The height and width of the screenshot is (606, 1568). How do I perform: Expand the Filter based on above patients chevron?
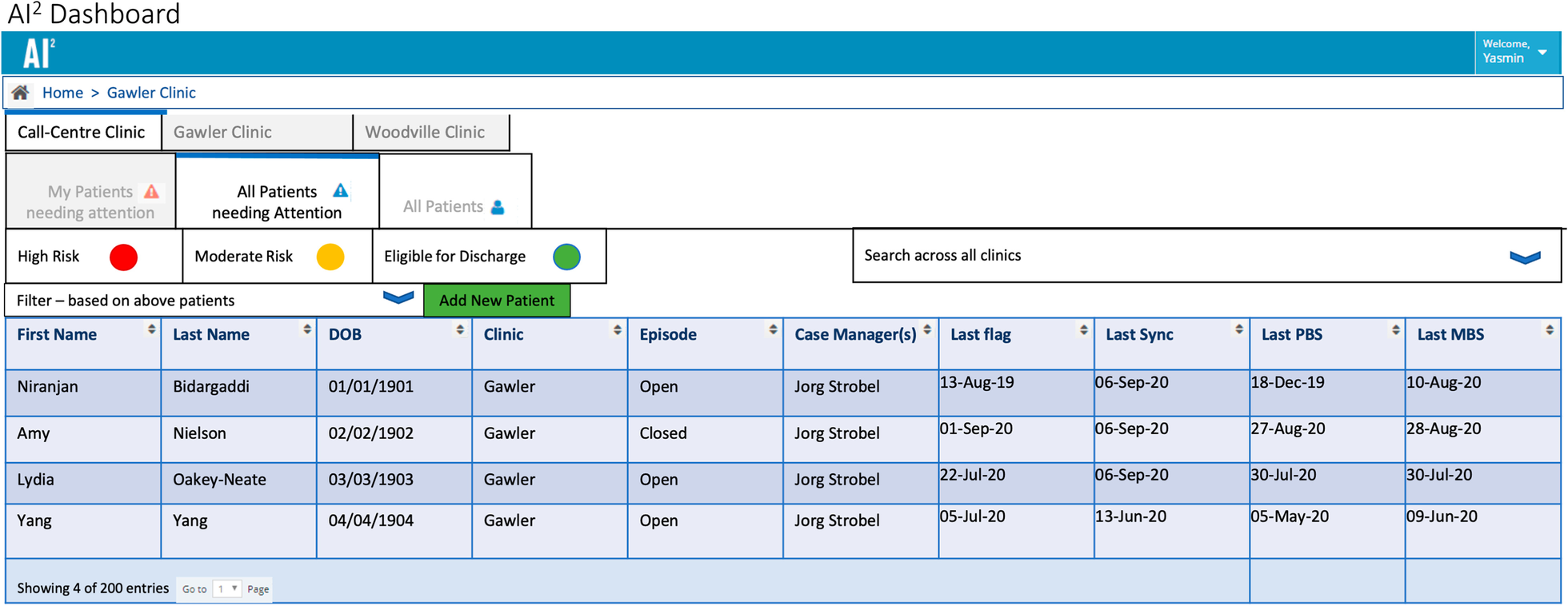coord(398,297)
